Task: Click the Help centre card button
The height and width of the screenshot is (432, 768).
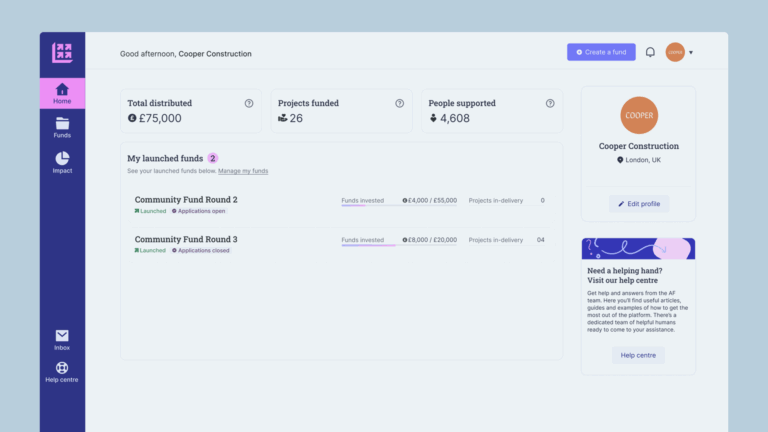Action: coord(638,355)
